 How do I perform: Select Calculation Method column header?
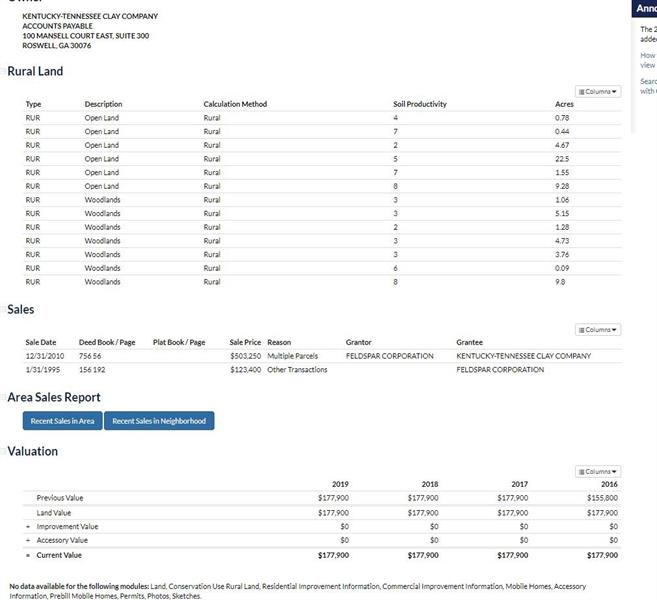click(x=235, y=104)
